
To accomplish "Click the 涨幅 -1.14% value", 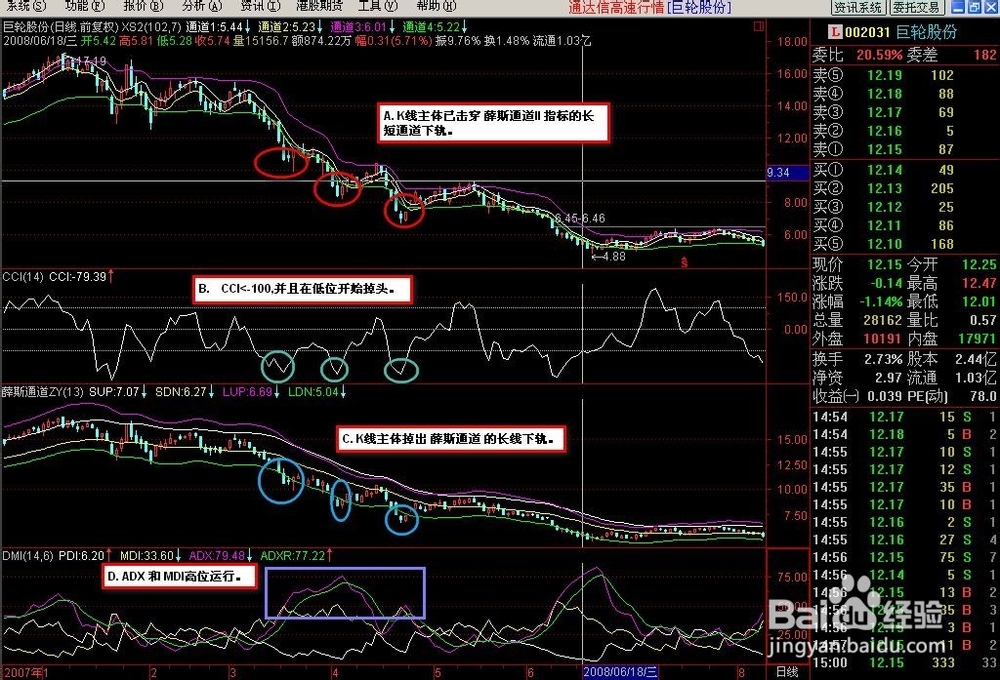I will tap(881, 302).
